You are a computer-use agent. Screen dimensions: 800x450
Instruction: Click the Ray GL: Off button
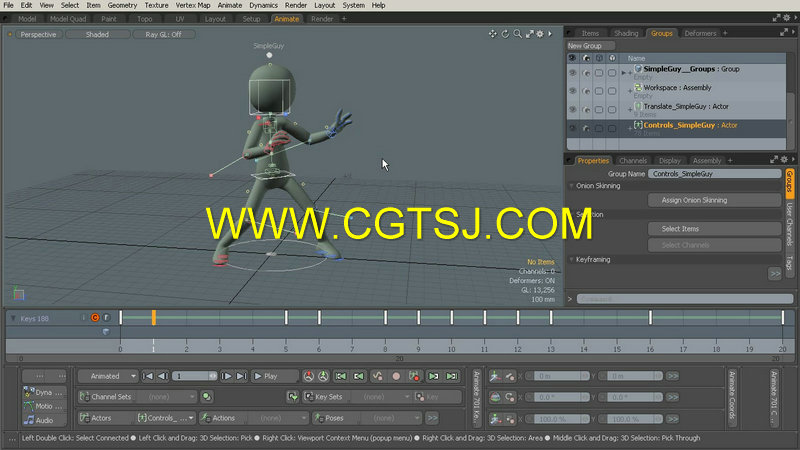(x=163, y=34)
